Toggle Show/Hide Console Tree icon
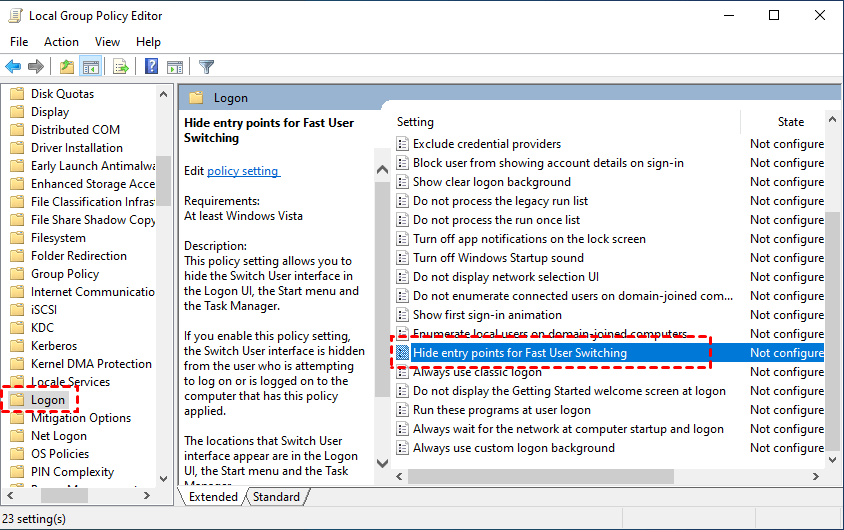Viewport: 844px width, 530px height. coord(90,67)
